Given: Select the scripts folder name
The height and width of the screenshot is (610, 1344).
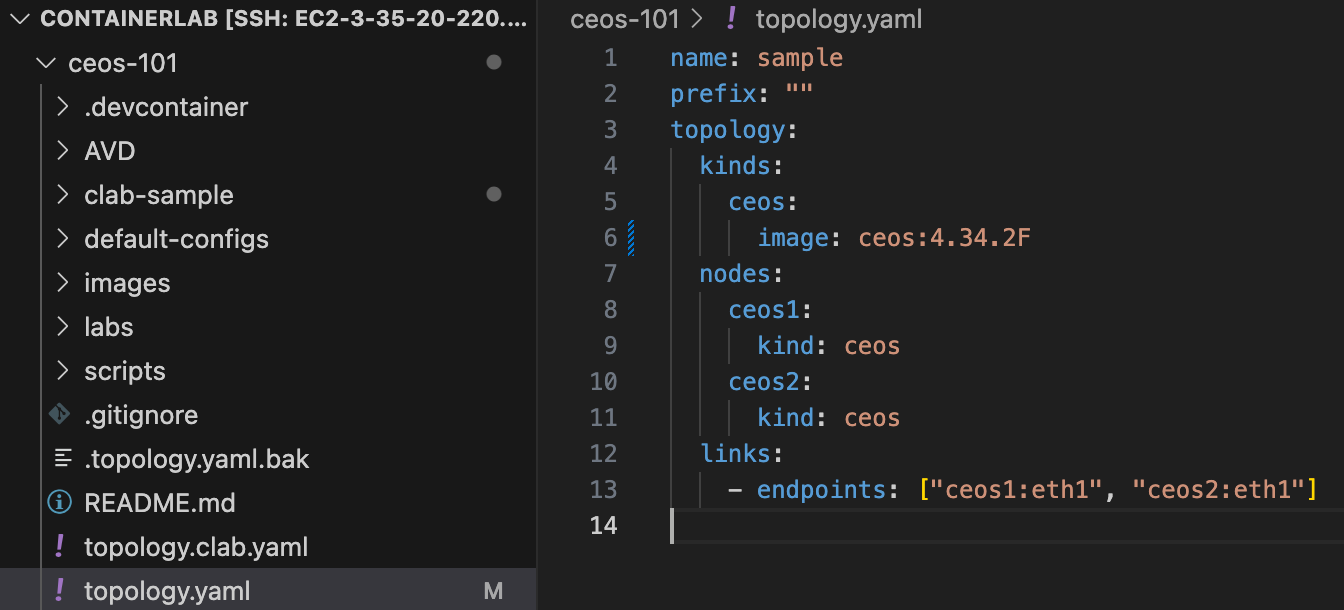Looking at the screenshot, I should [x=125, y=371].
